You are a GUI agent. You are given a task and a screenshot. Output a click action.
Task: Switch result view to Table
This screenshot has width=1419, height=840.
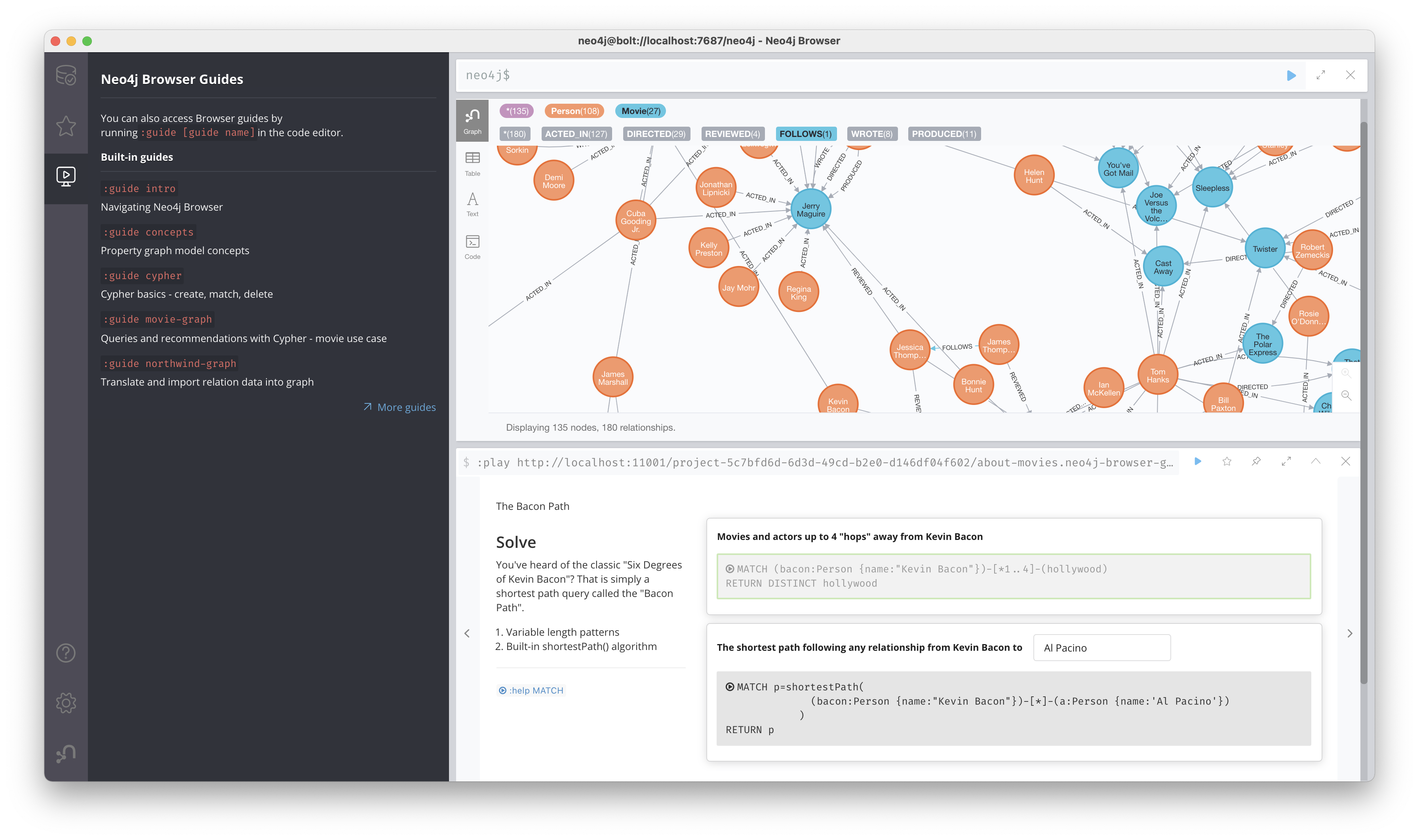click(x=472, y=163)
